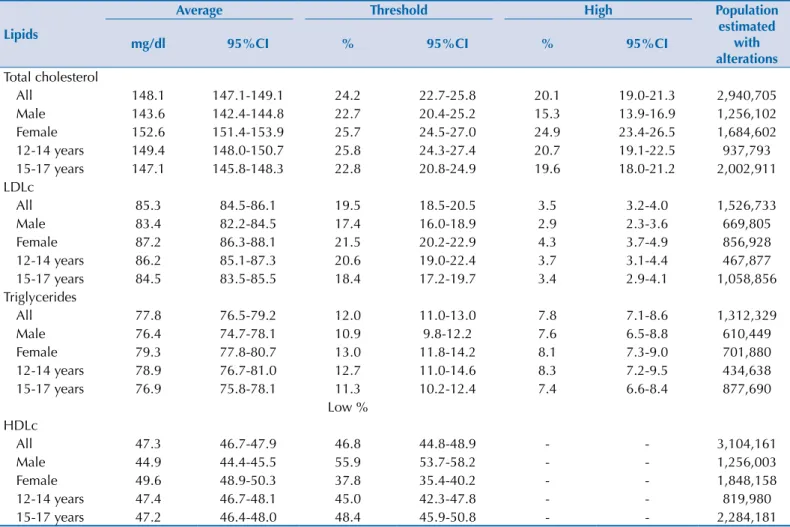Click average "143.6" in Total cholesterol Male row
This screenshot has height=527, width=790.
[x=148, y=114]
